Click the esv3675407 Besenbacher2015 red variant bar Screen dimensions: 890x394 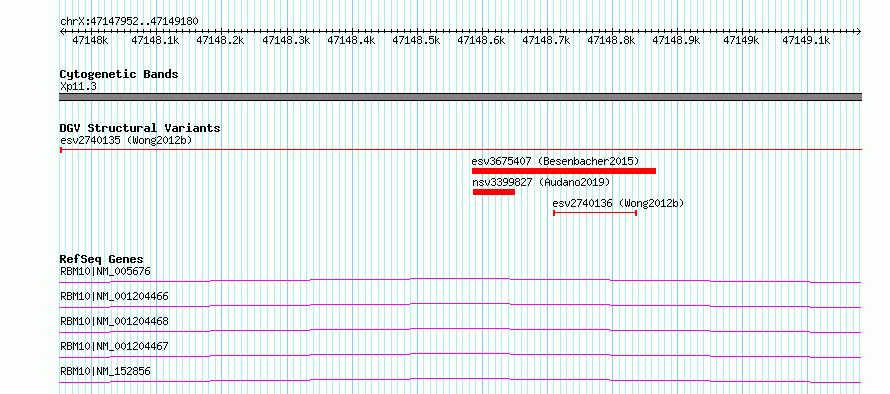point(564,171)
